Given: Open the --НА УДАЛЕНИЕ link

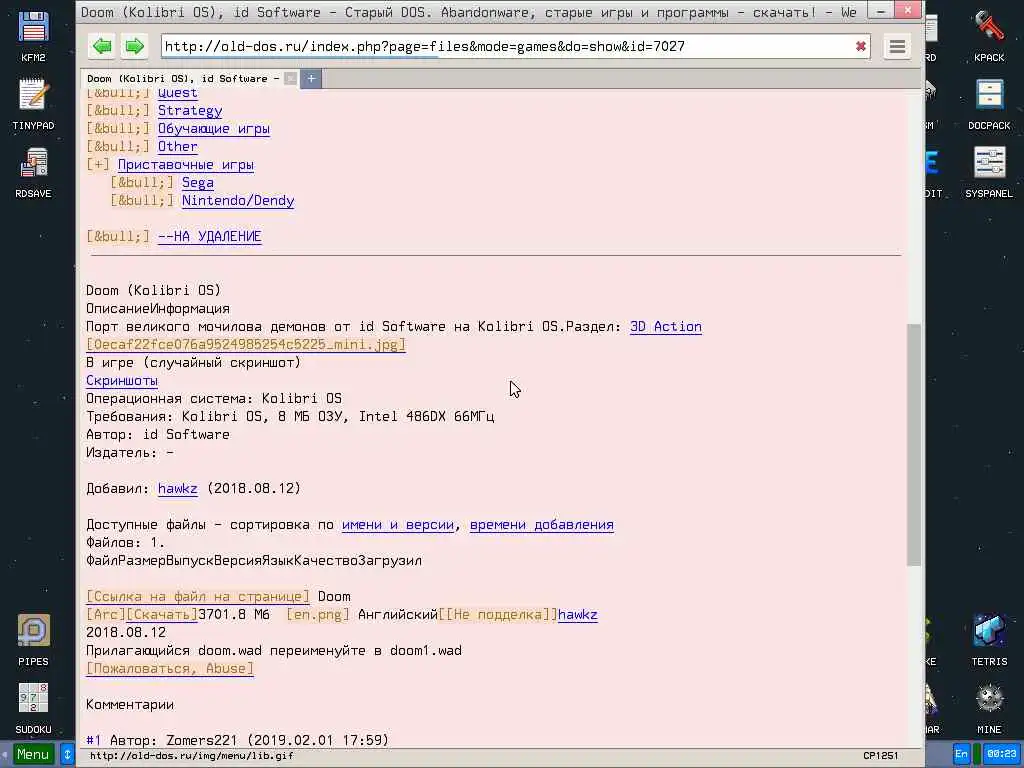Looking at the screenshot, I should tap(210, 236).
